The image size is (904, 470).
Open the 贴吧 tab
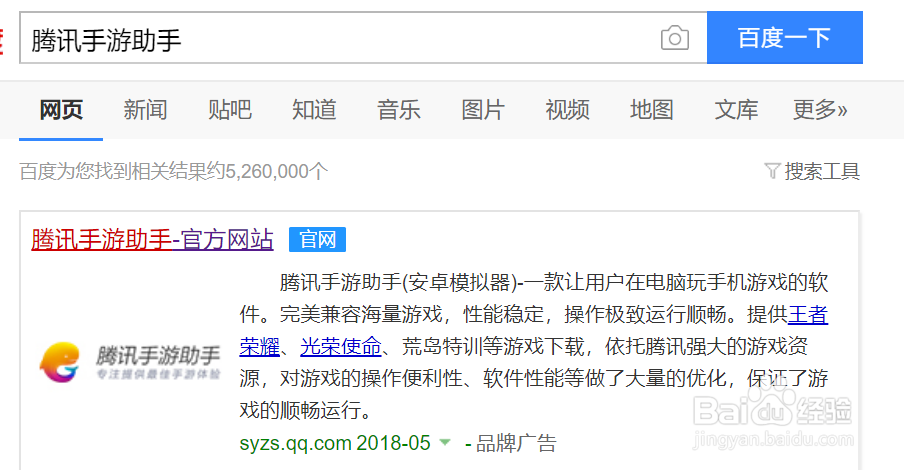(x=229, y=110)
